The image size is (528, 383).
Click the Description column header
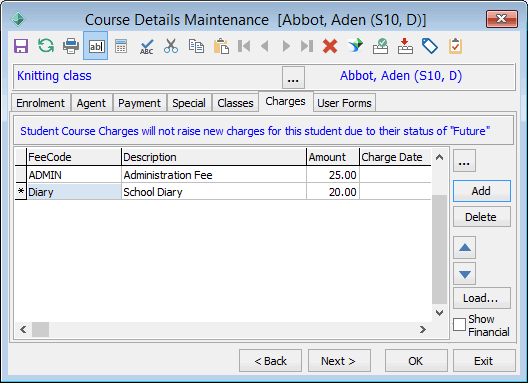pos(214,157)
